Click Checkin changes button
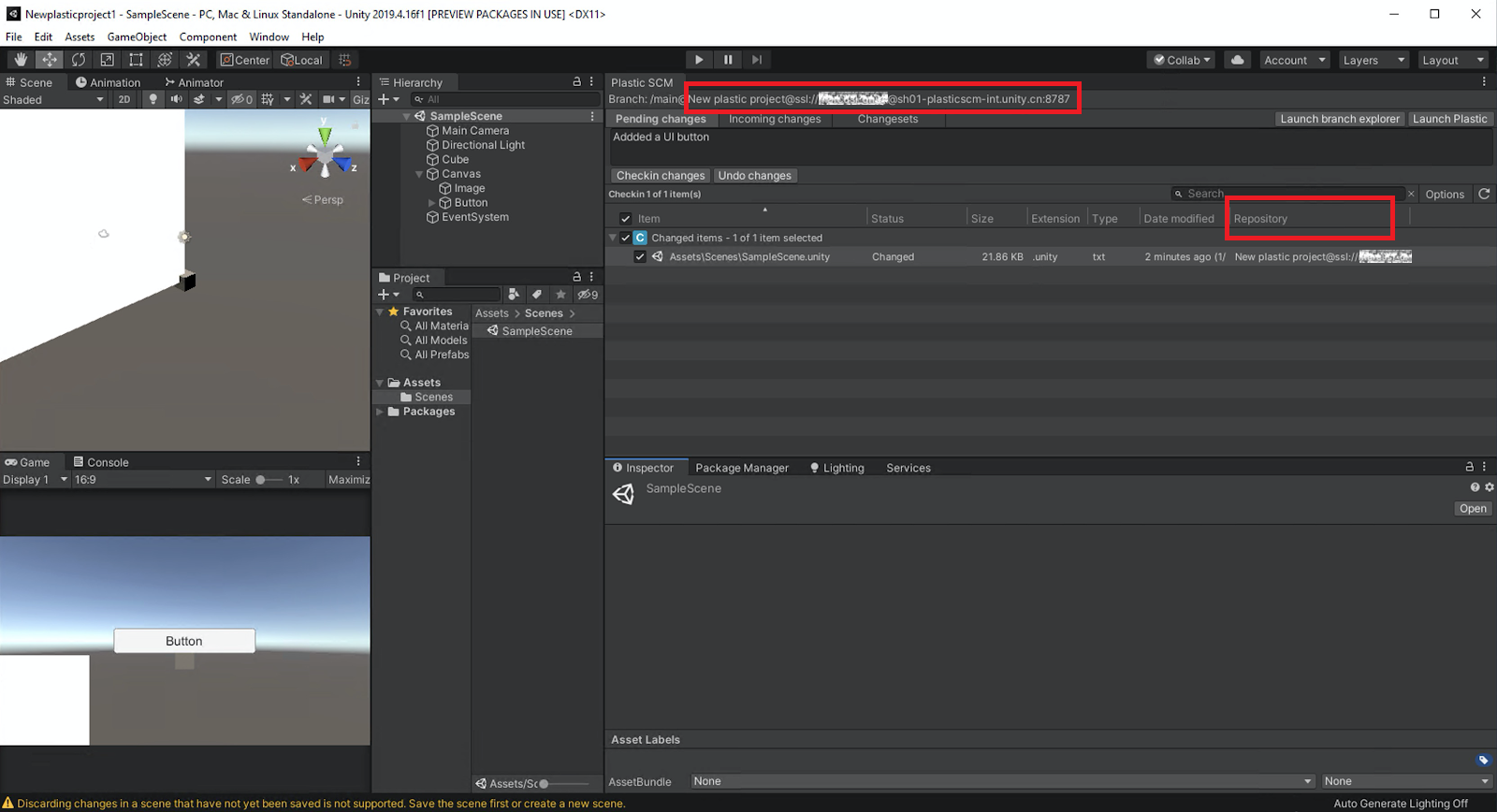1497x812 pixels. [x=661, y=176]
